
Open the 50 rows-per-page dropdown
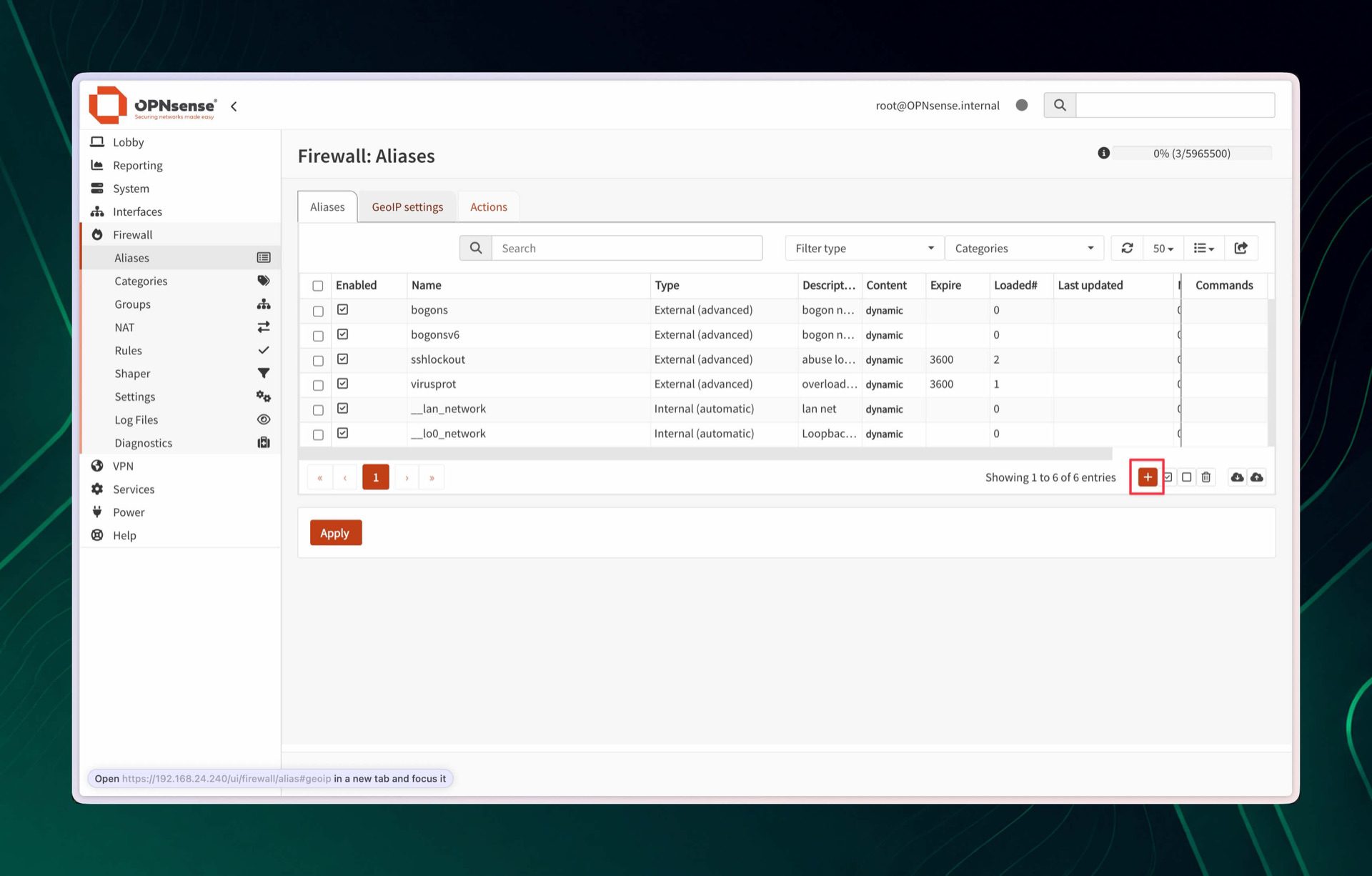tap(1163, 248)
